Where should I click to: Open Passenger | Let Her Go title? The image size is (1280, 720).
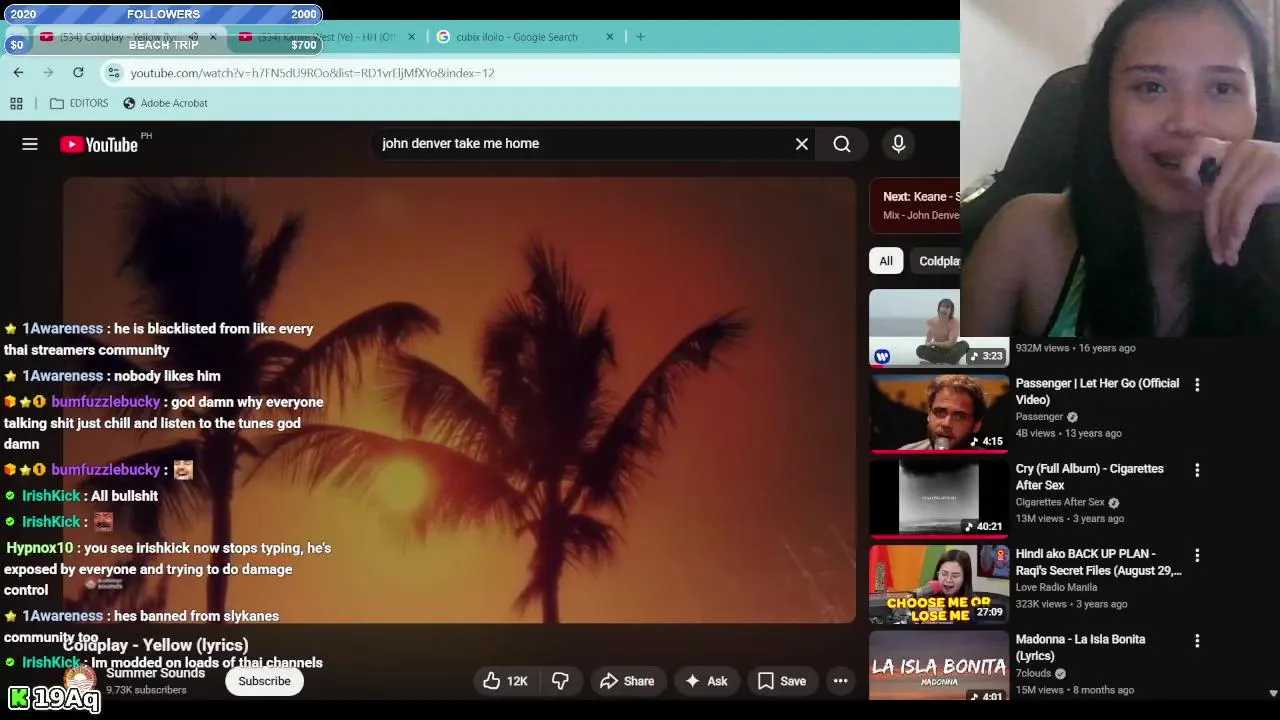pos(1097,391)
